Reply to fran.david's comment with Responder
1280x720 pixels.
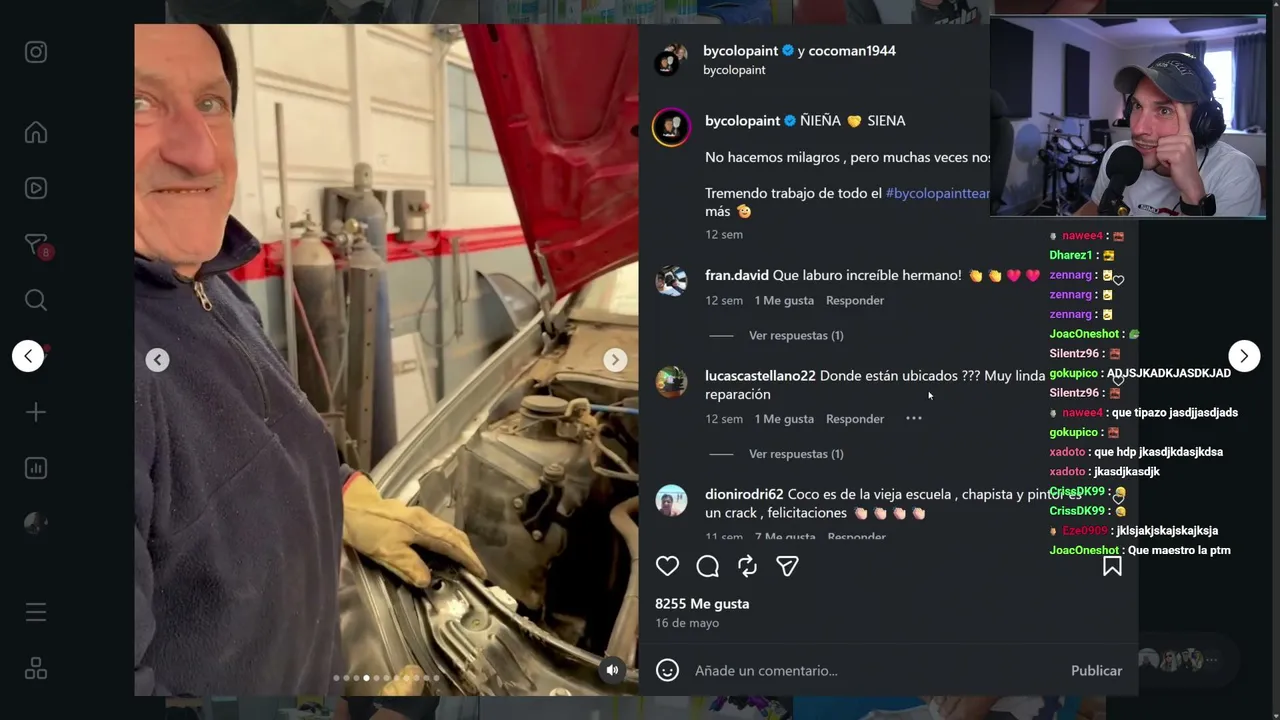pyautogui.click(x=855, y=300)
